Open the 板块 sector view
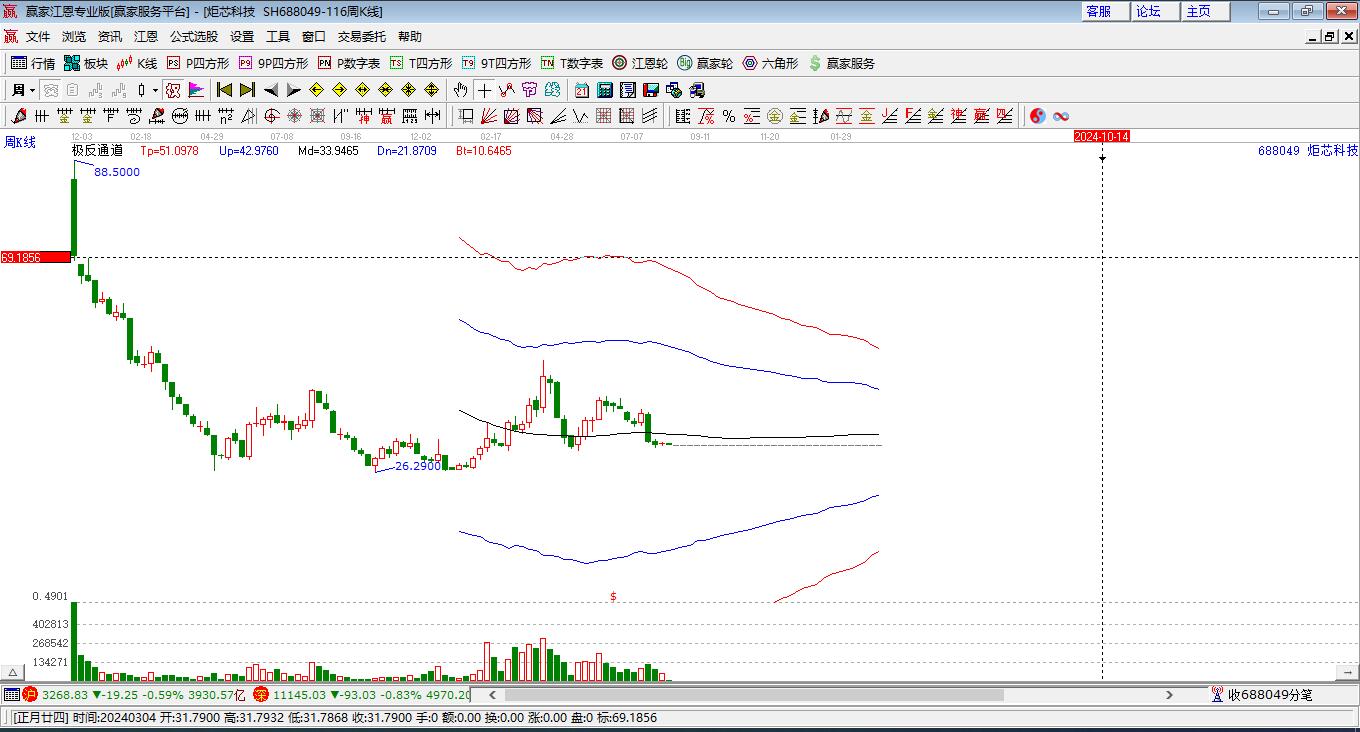This screenshot has height=732, width=1360. pyautogui.click(x=86, y=63)
